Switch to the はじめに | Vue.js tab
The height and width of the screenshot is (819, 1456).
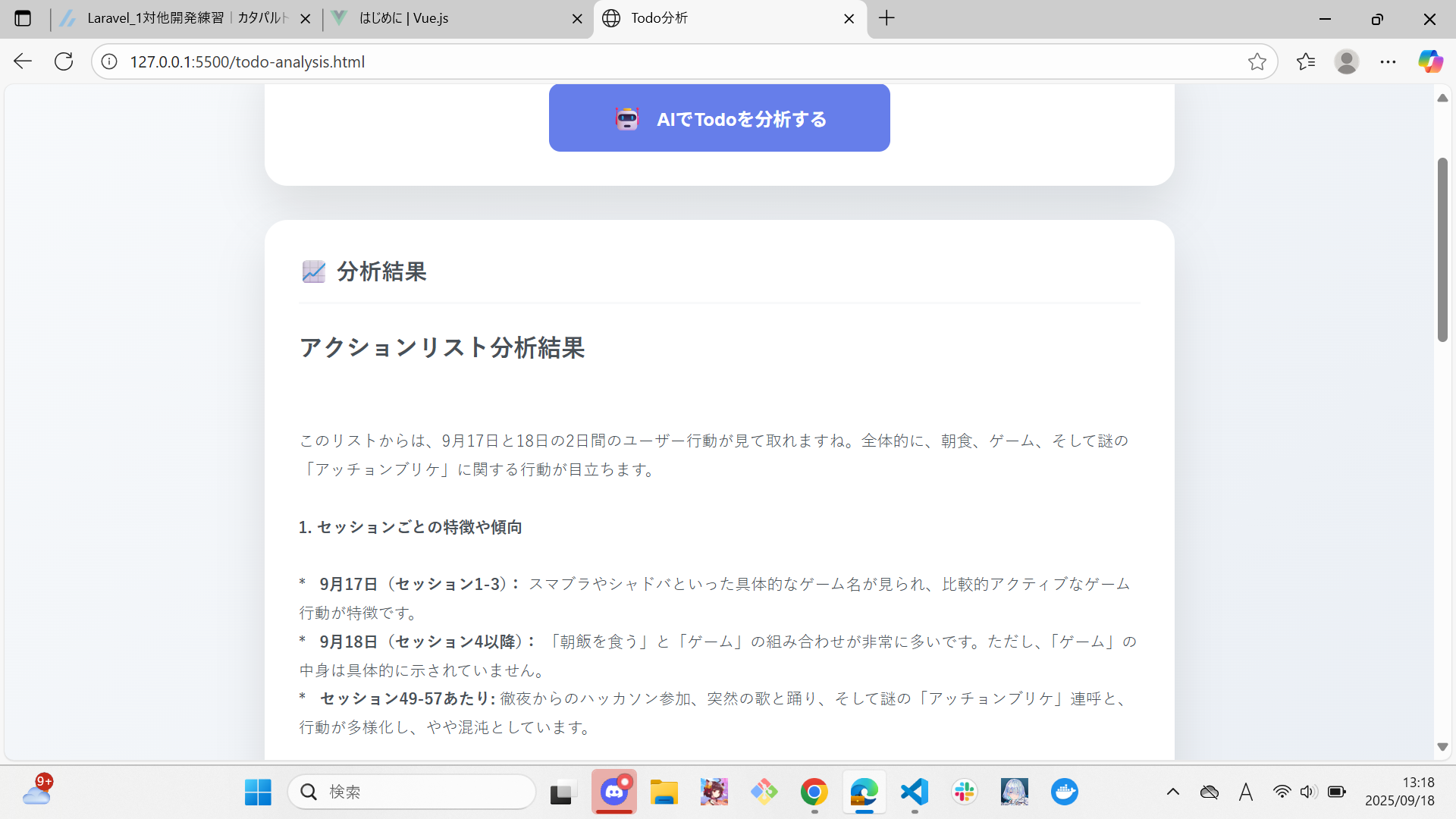click(447, 18)
